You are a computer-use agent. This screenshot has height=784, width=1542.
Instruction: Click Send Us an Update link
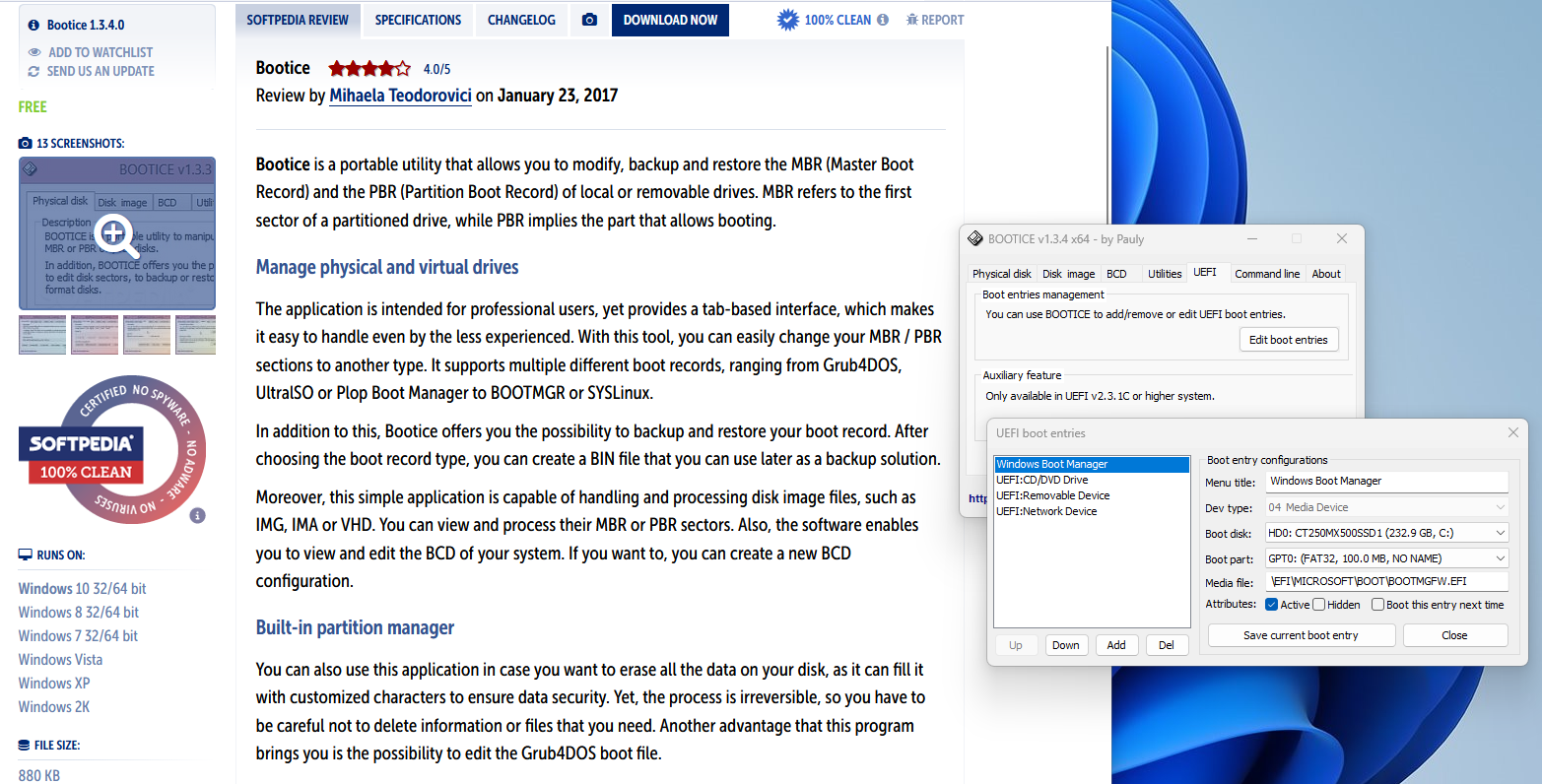click(101, 71)
